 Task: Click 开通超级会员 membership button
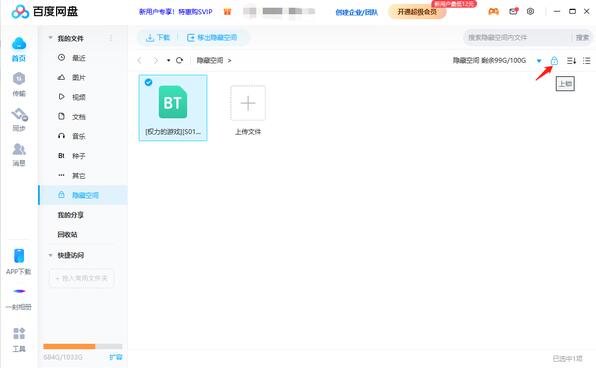click(417, 12)
